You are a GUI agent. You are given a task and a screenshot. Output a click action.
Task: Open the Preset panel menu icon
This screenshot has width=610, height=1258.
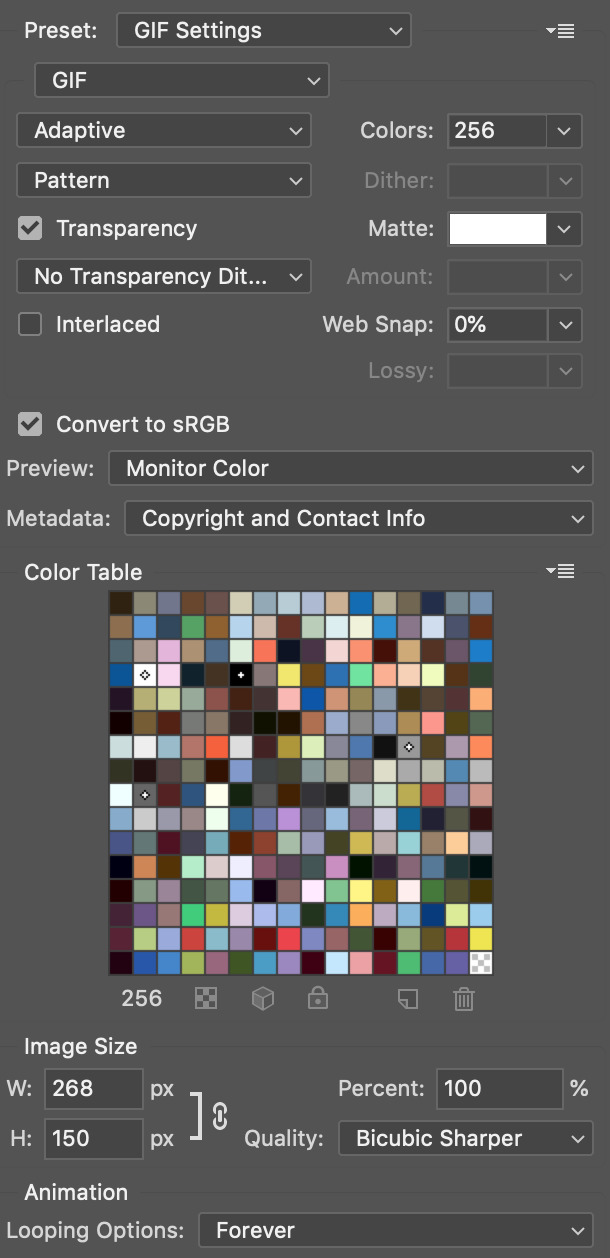(x=560, y=31)
